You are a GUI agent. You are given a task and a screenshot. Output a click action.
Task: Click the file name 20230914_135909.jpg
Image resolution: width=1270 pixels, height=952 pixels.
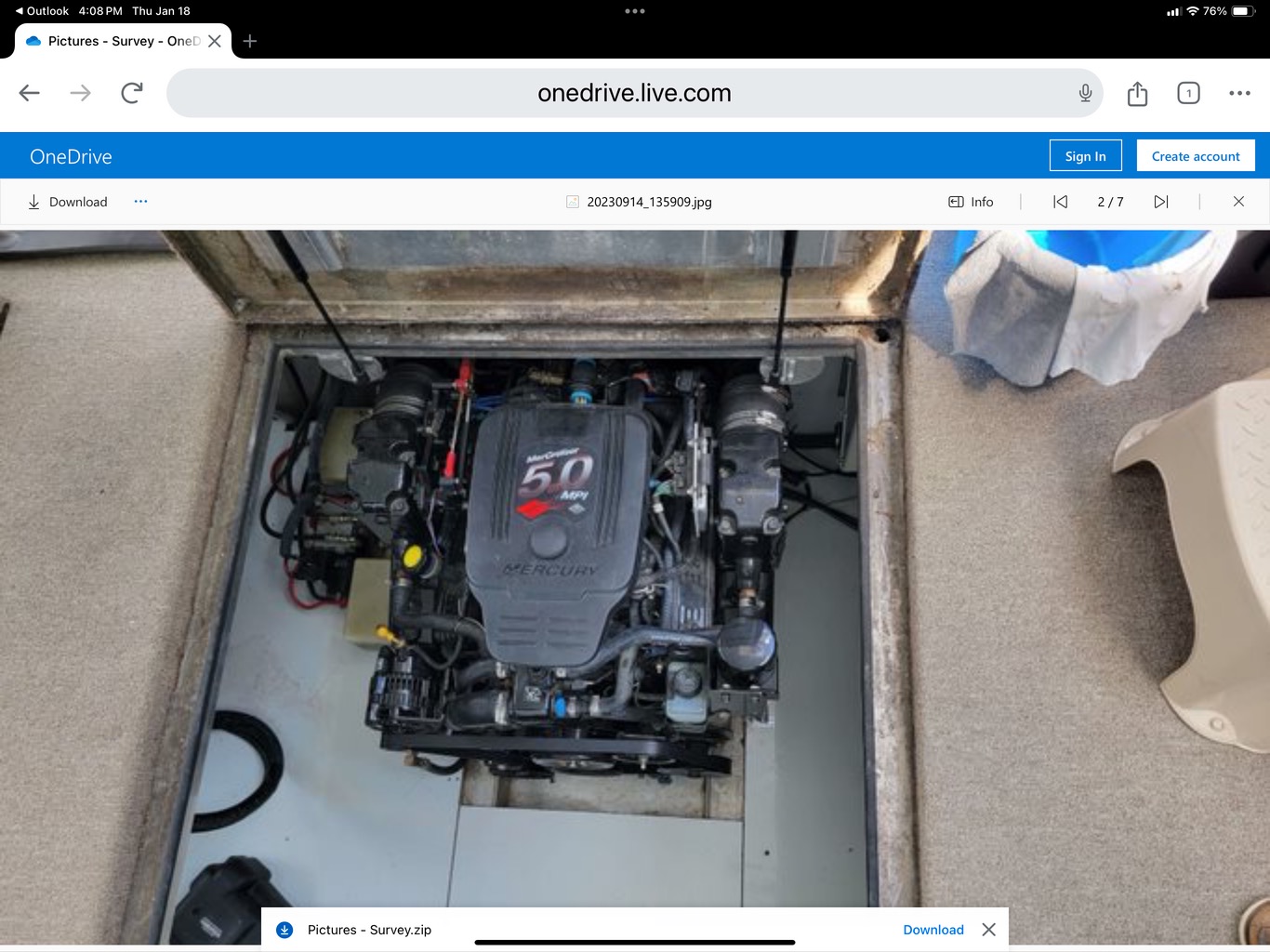coord(649,202)
